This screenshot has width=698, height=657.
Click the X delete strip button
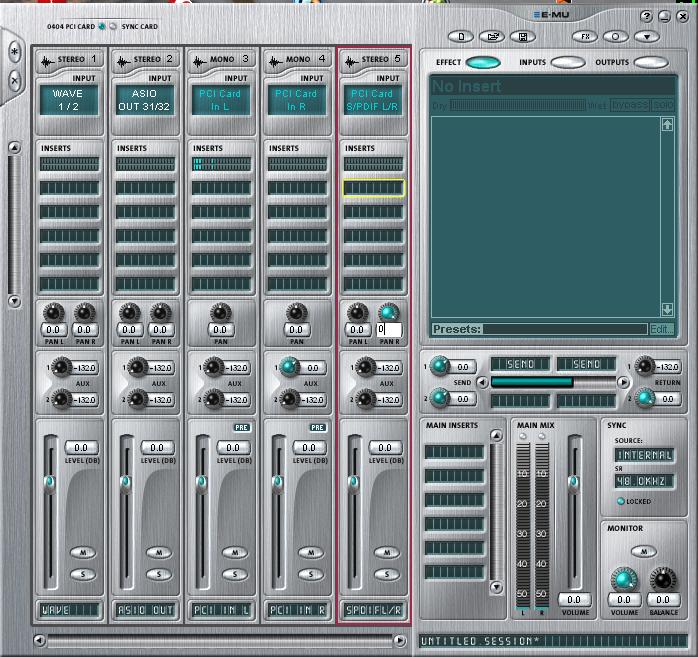[15, 81]
